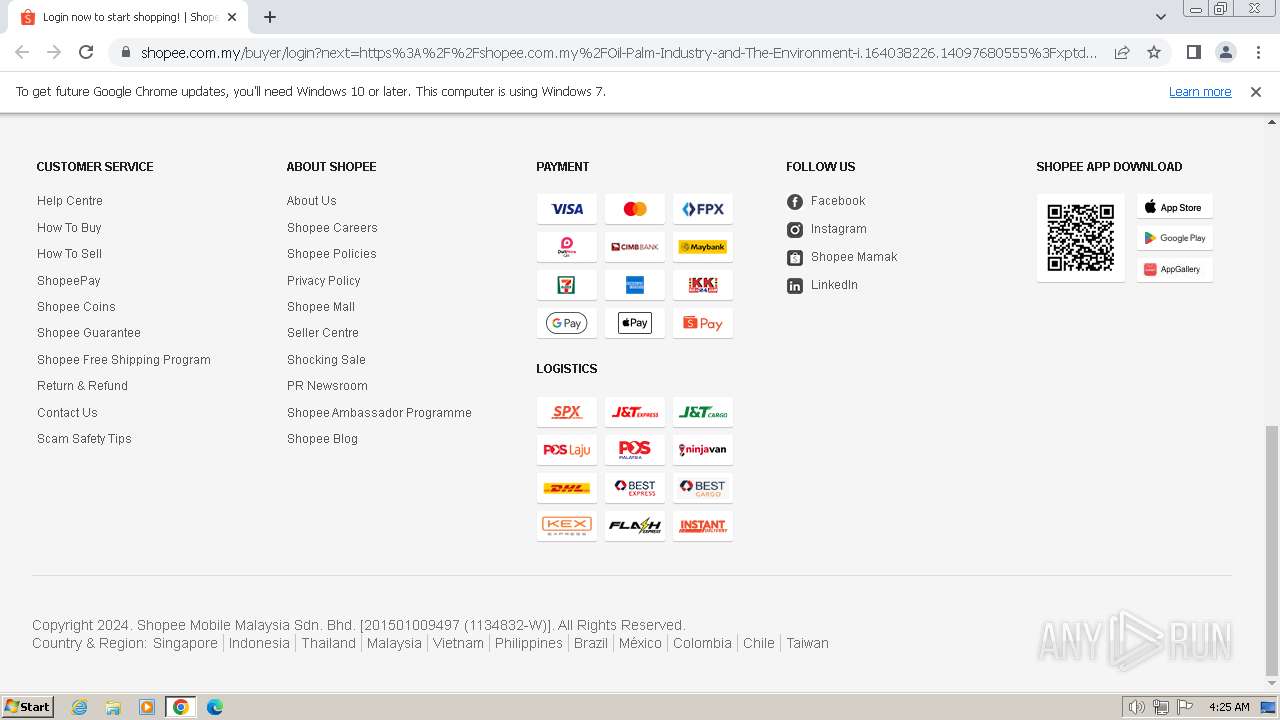Click the KEX Express logistics icon
Image resolution: width=1280 pixels, height=720 pixels.
pos(567,526)
